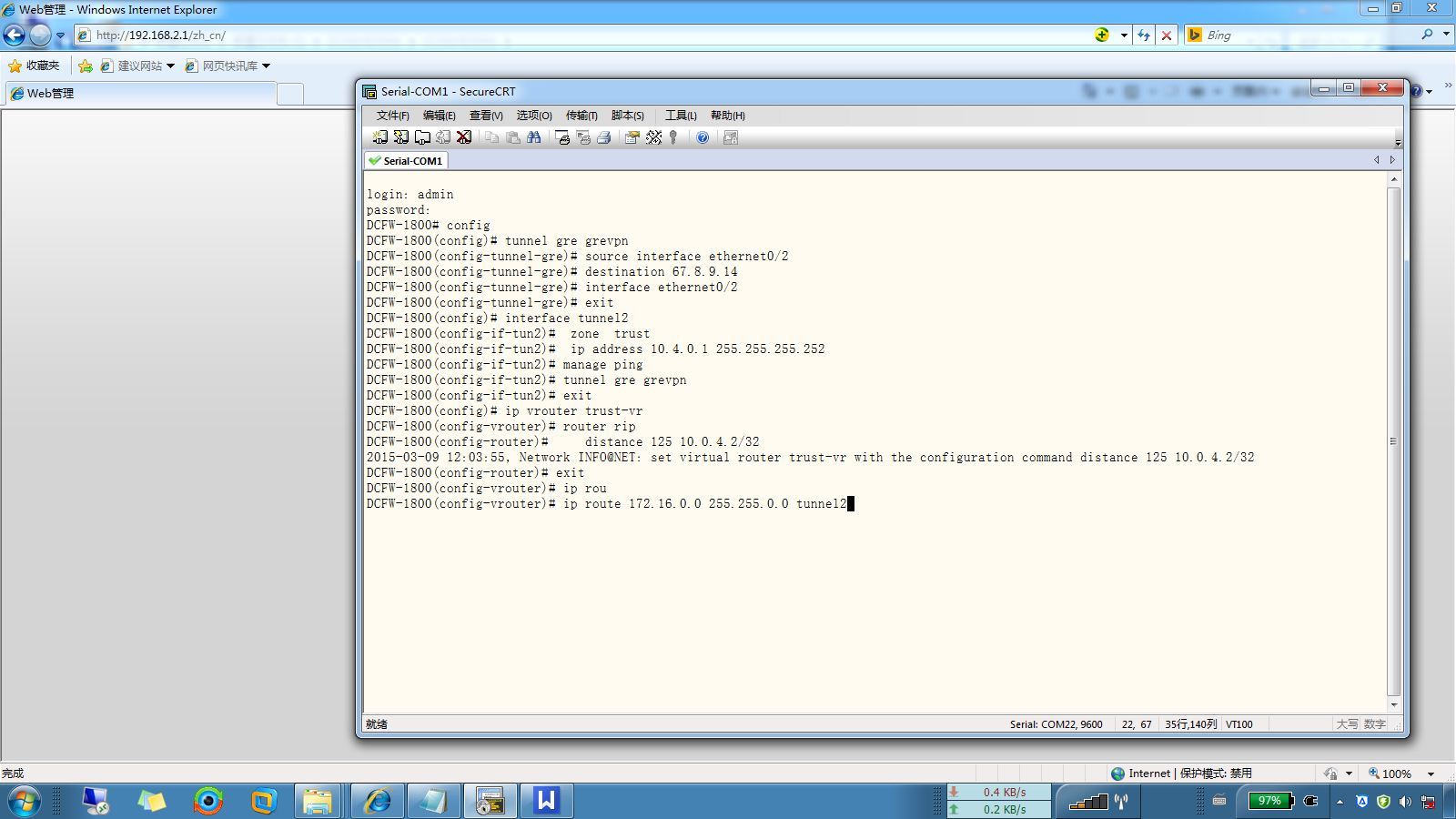Select the Web管理 browser tab
The image size is (1456, 819).
click(x=139, y=93)
